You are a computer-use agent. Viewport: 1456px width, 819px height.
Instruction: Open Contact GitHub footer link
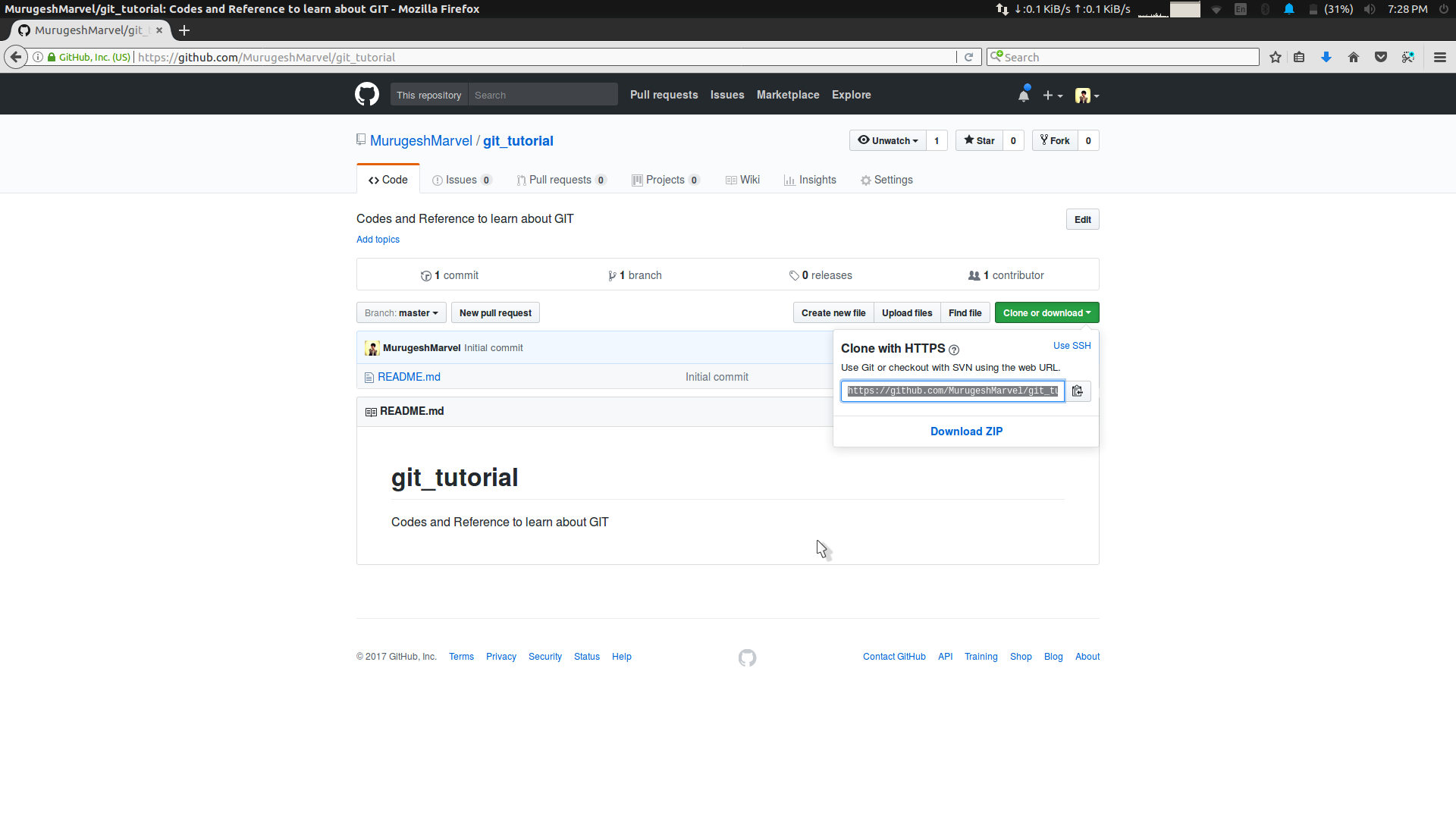[894, 657]
